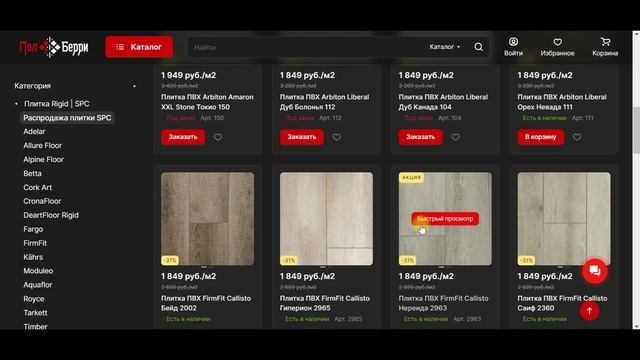Click the ПолБерри logo
This screenshot has height=360, width=640.
pos(53,47)
